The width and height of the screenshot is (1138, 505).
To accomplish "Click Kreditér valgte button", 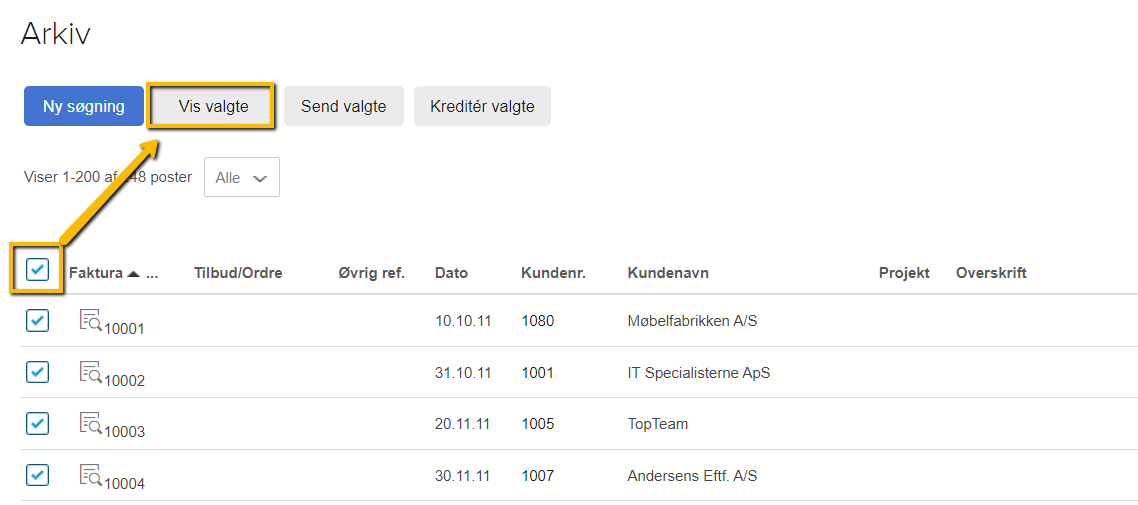I will (x=482, y=107).
